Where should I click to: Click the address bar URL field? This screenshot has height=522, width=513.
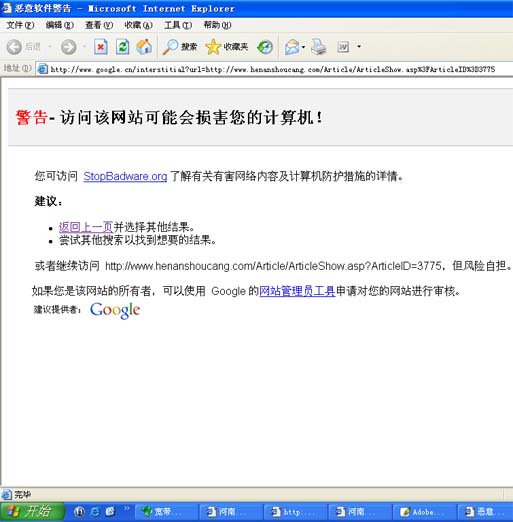tap(273, 69)
